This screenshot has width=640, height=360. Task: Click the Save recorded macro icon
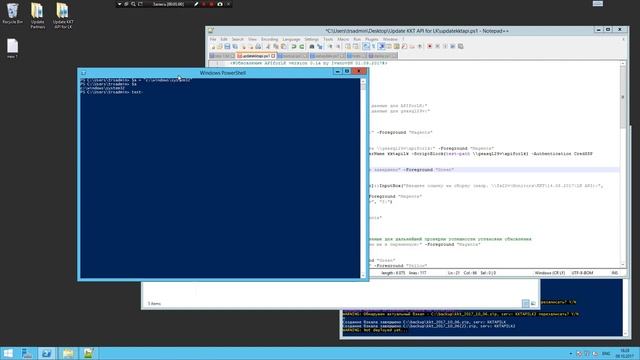coord(460,47)
